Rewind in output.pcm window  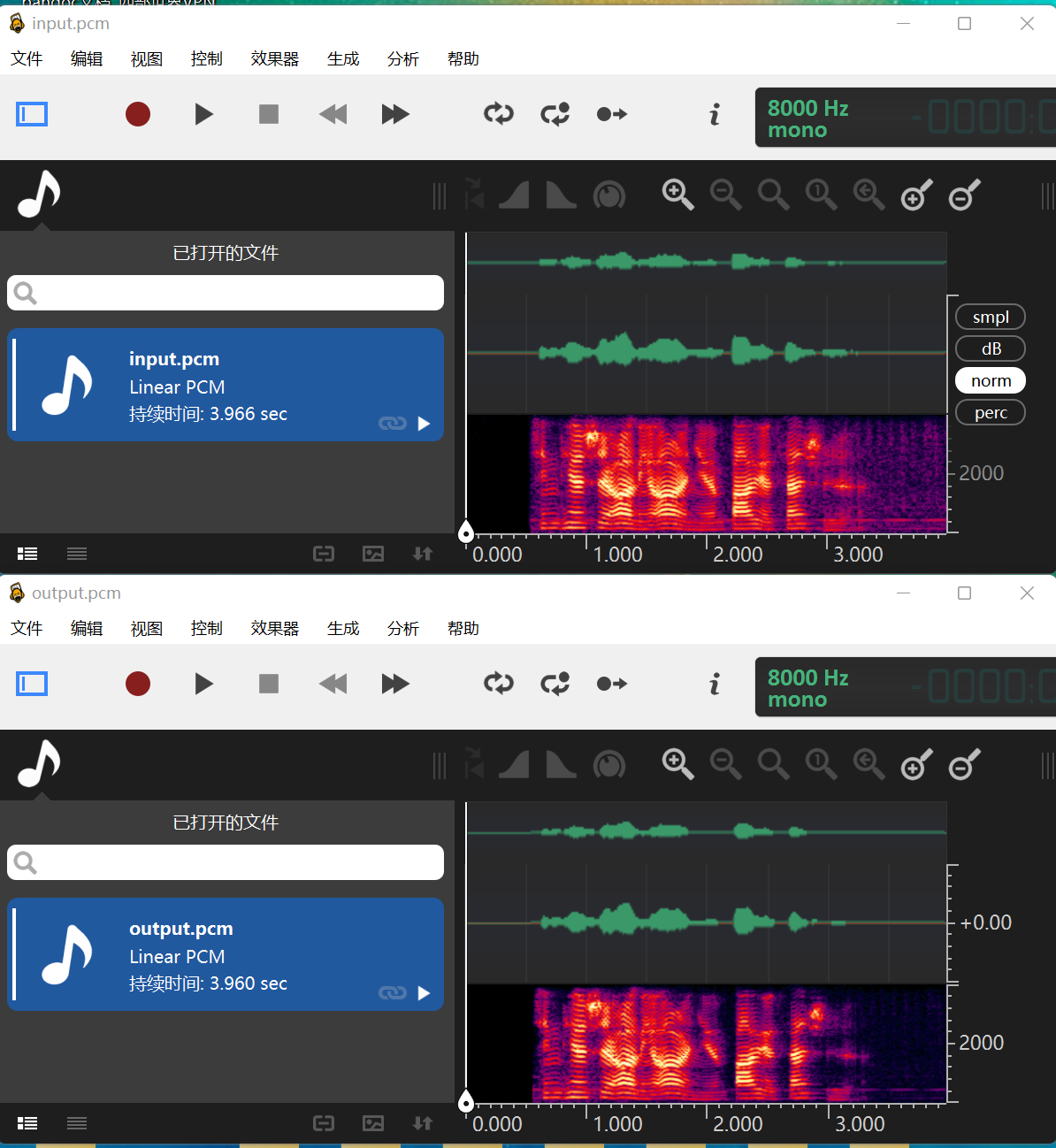click(333, 684)
